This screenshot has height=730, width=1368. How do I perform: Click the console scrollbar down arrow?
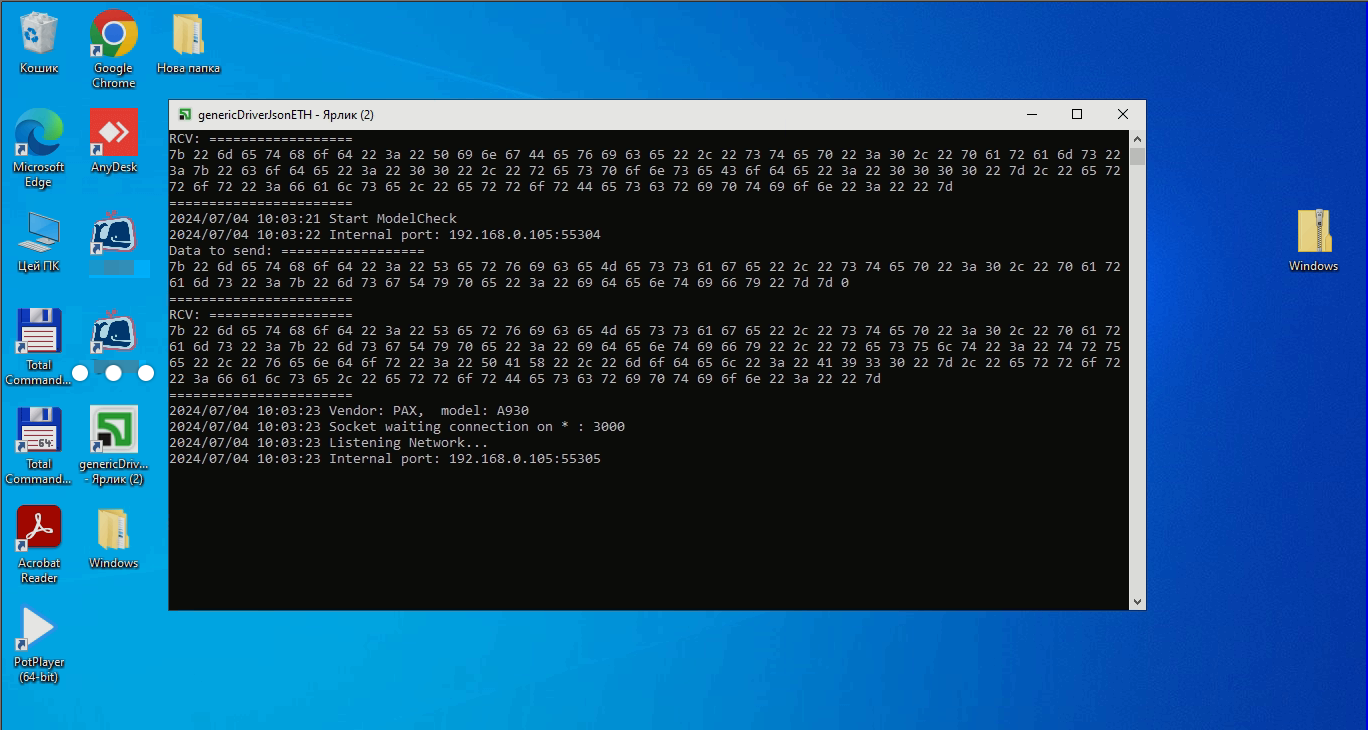1137,601
